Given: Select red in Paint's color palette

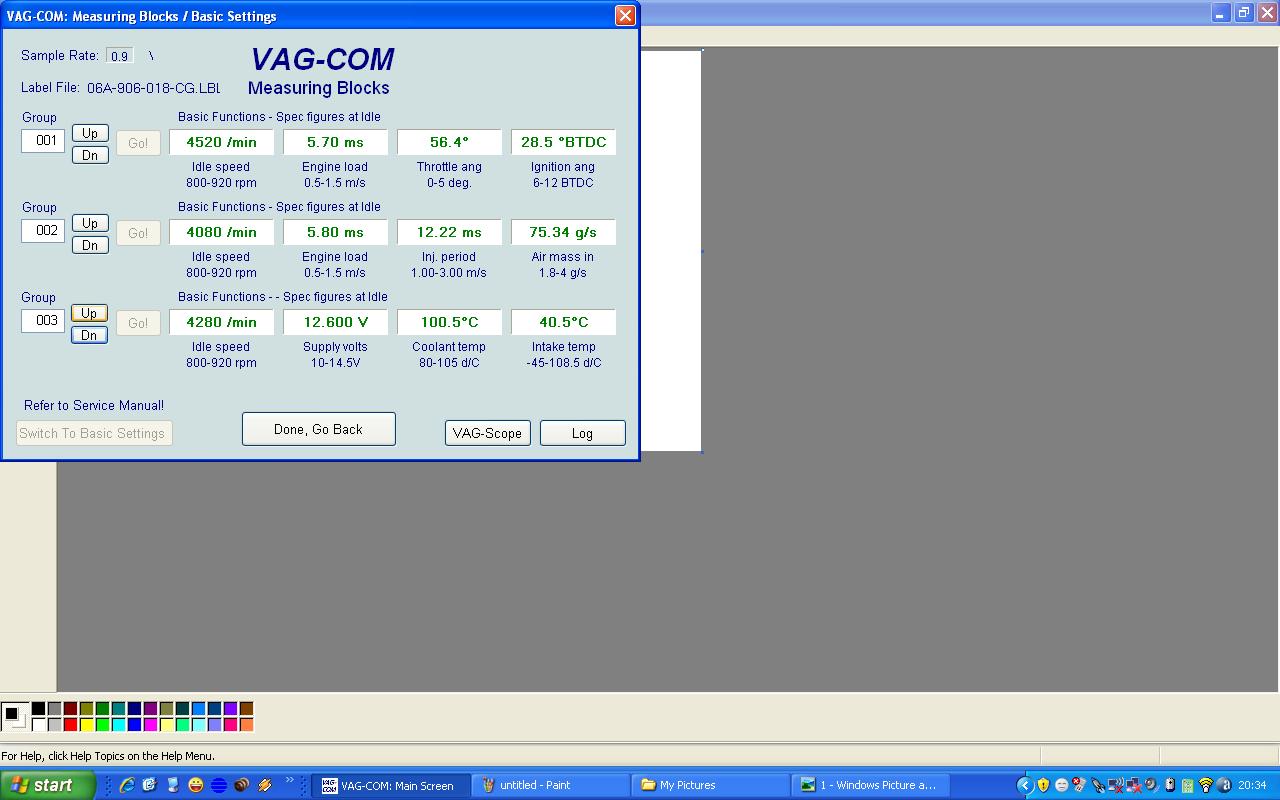Looking at the screenshot, I should pyautogui.click(x=70, y=725).
